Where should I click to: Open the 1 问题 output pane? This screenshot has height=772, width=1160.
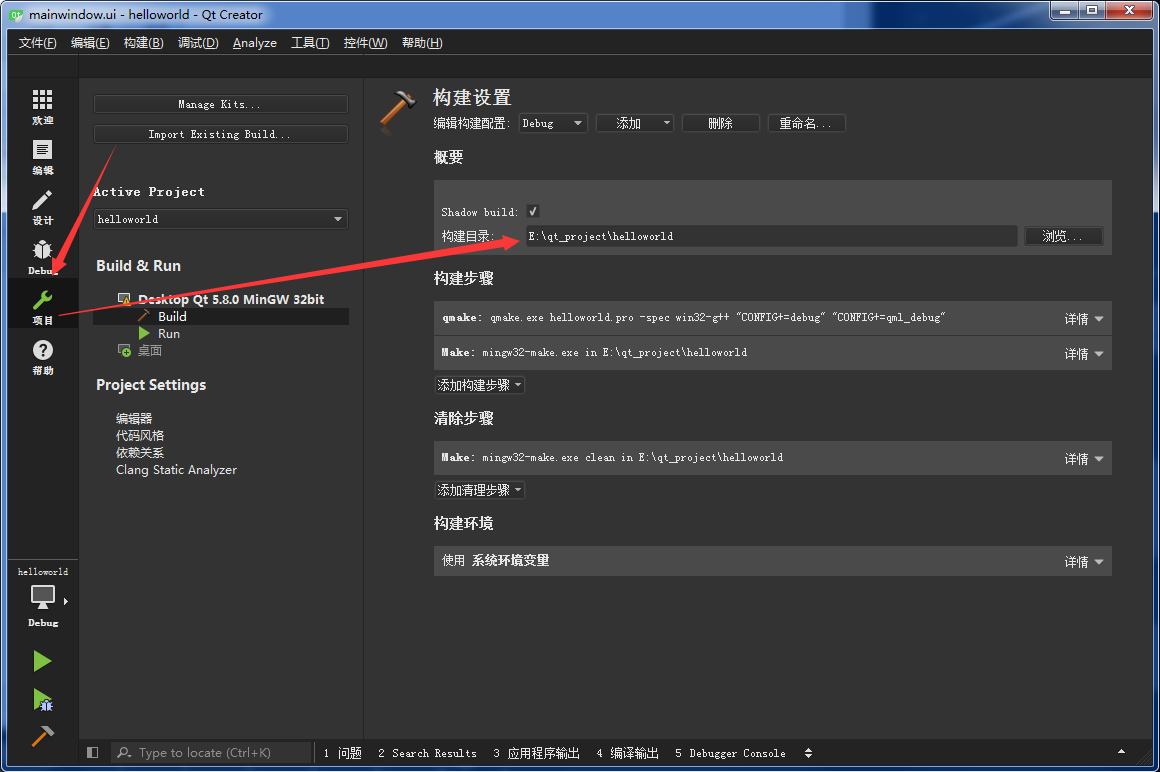click(x=343, y=753)
